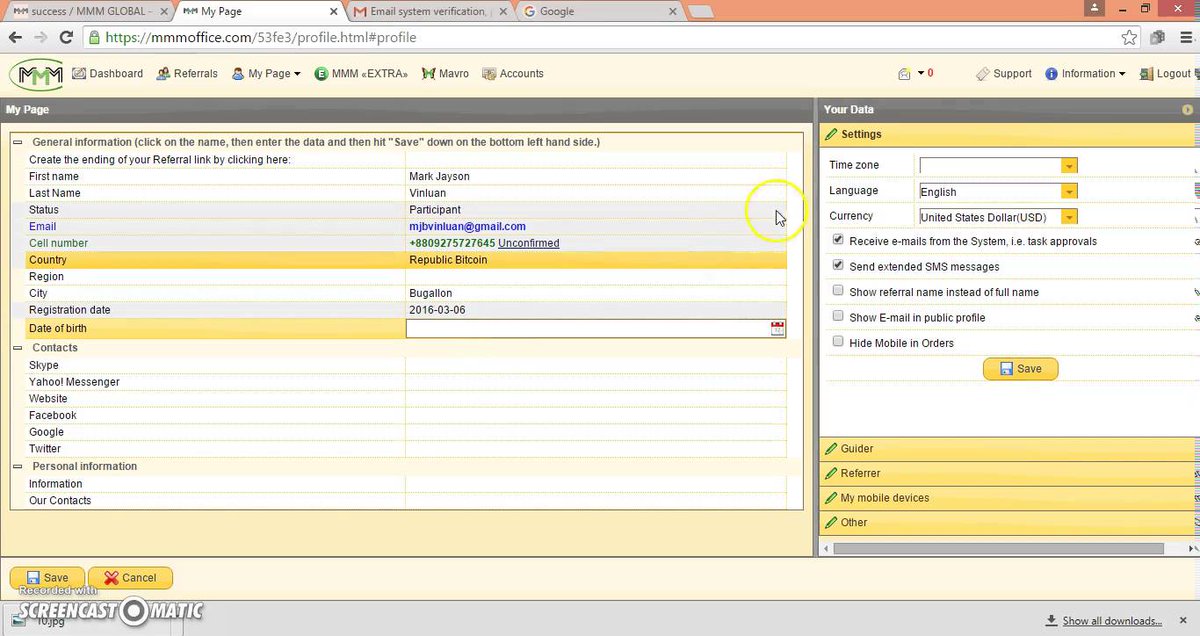This screenshot has width=1200, height=636.
Task: Go forward with browser forward arrow
Action: [x=40, y=37]
